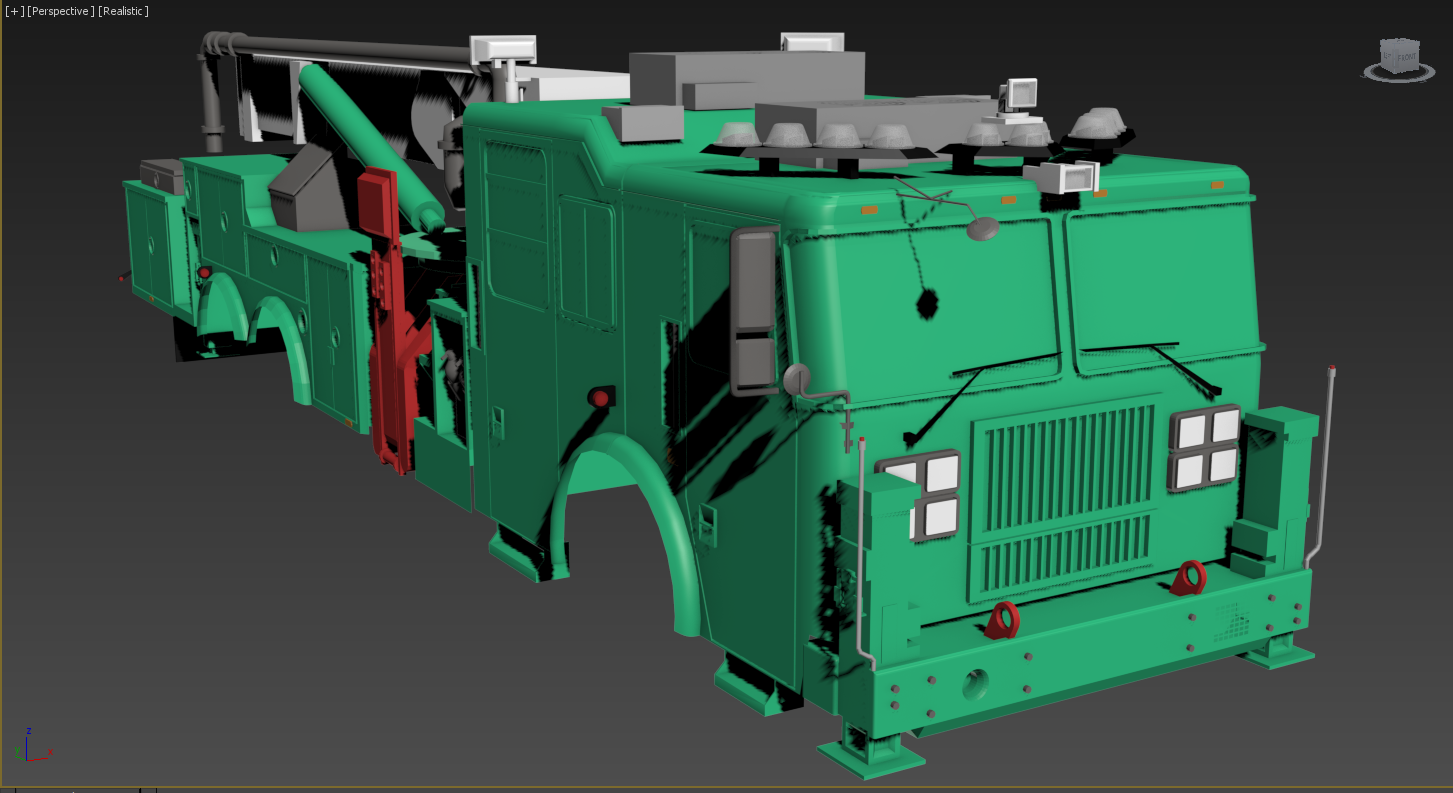The height and width of the screenshot is (793, 1453).
Task: Select the round red marker light on cab side
Action: click(600, 398)
